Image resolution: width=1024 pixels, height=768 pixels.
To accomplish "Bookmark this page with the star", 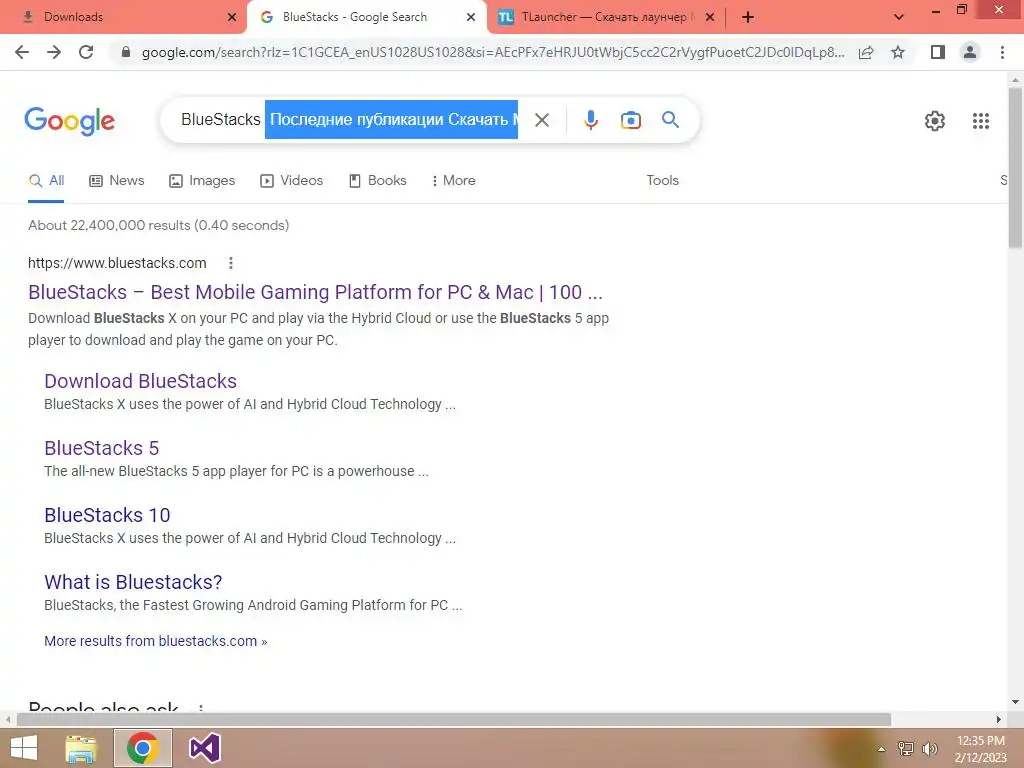I will pos(898,52).
